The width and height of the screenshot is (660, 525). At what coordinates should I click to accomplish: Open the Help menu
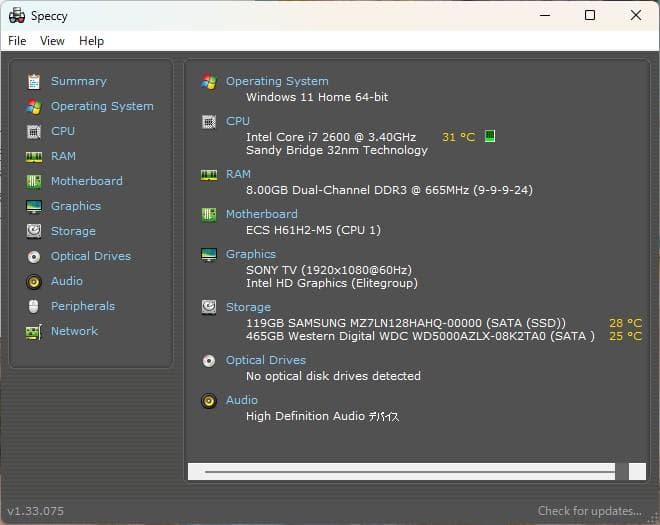tap(91, 41)
